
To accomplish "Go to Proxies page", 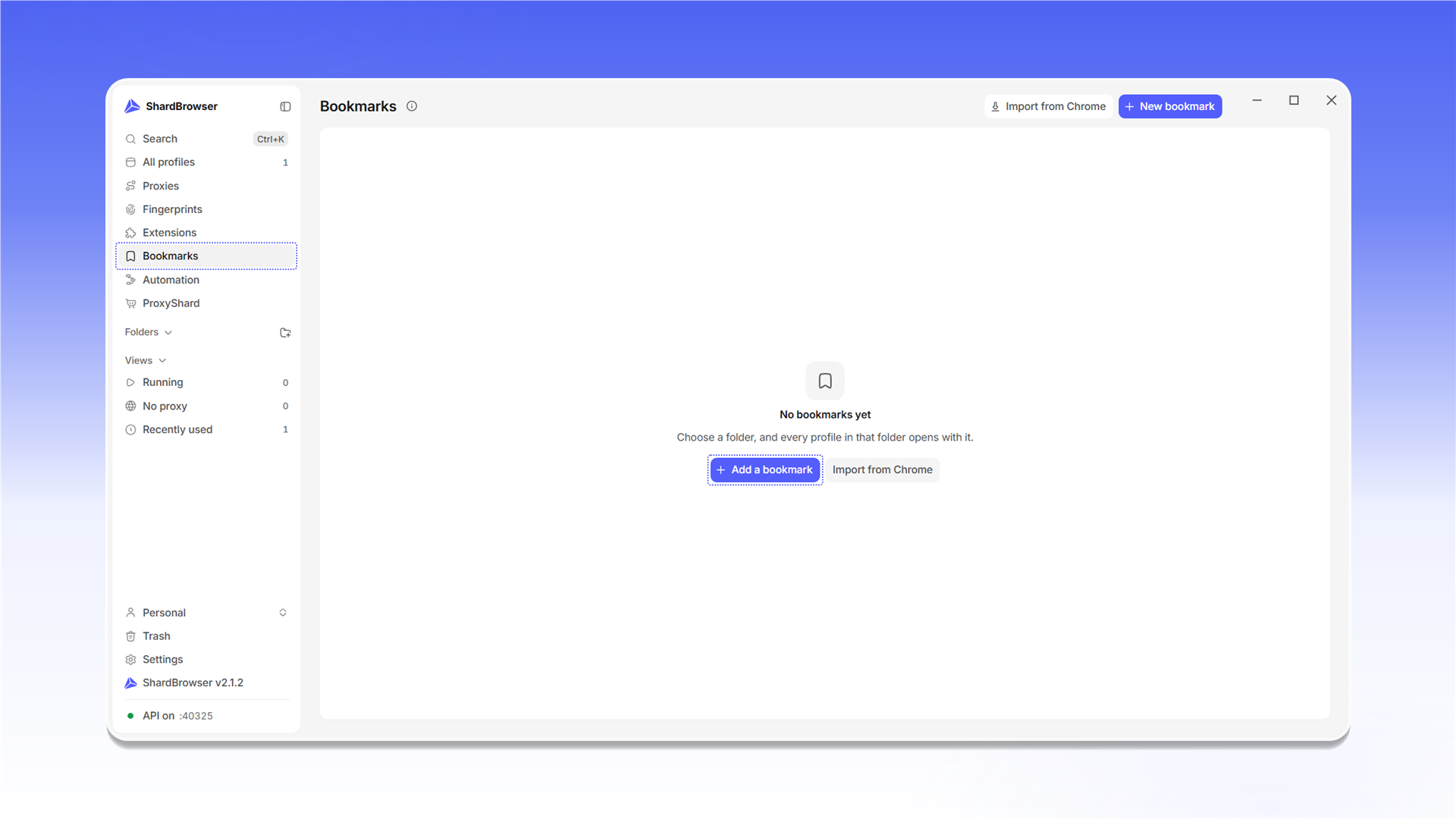I will [206, 186].
